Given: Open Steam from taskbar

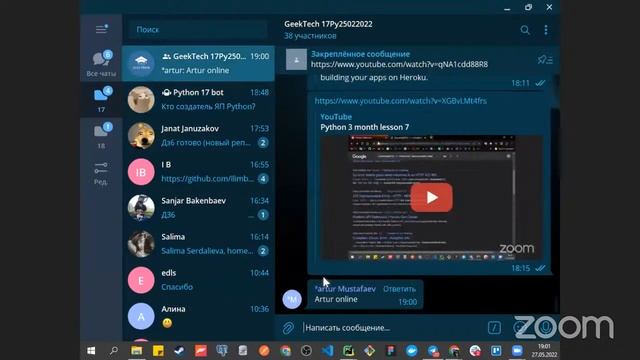Looking at the screenshot, I should (x=179, y=351).
